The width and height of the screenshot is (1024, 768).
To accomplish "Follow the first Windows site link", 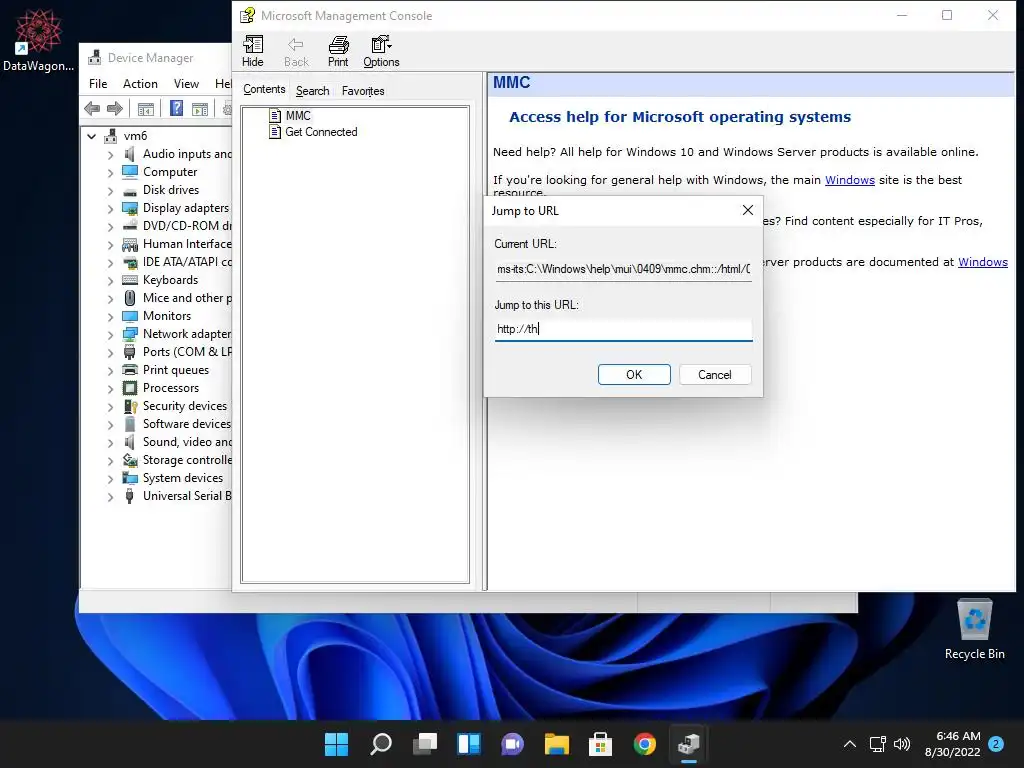I will click(x=850, y=180).
